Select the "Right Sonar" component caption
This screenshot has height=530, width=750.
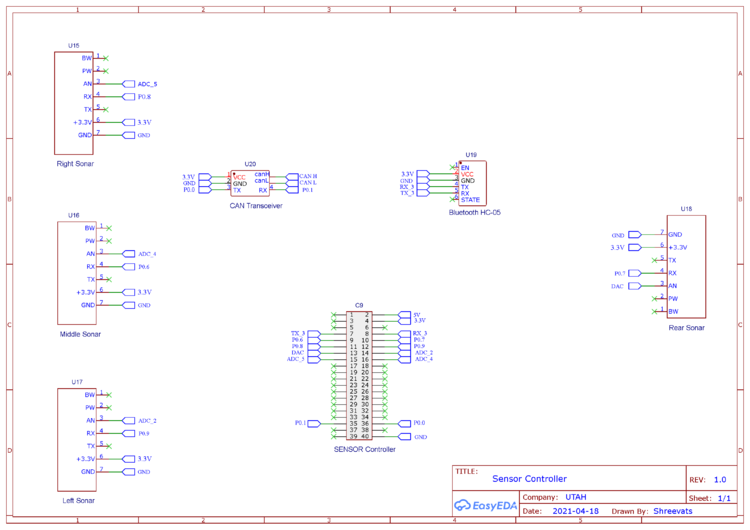75,164
